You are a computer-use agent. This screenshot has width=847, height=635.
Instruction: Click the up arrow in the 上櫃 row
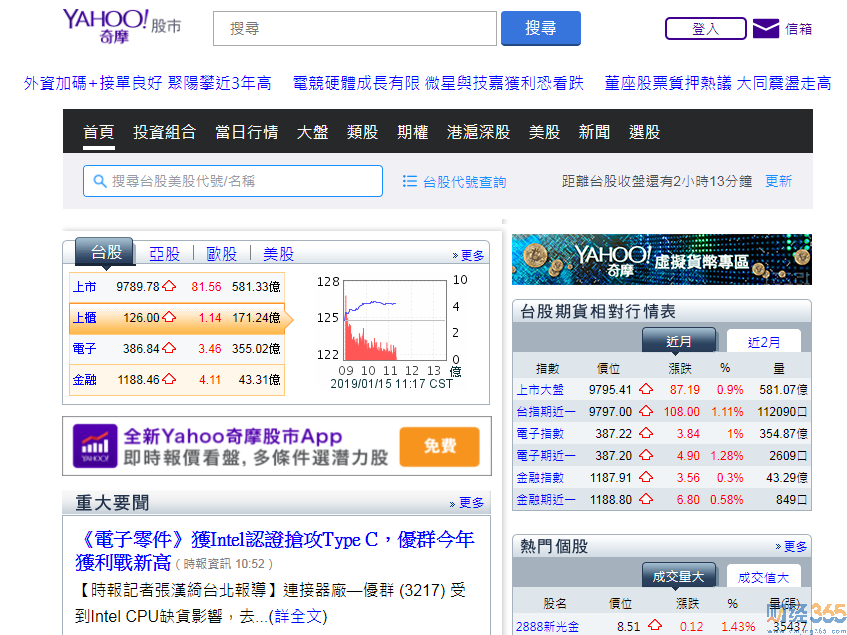click(x=169, y=318)
